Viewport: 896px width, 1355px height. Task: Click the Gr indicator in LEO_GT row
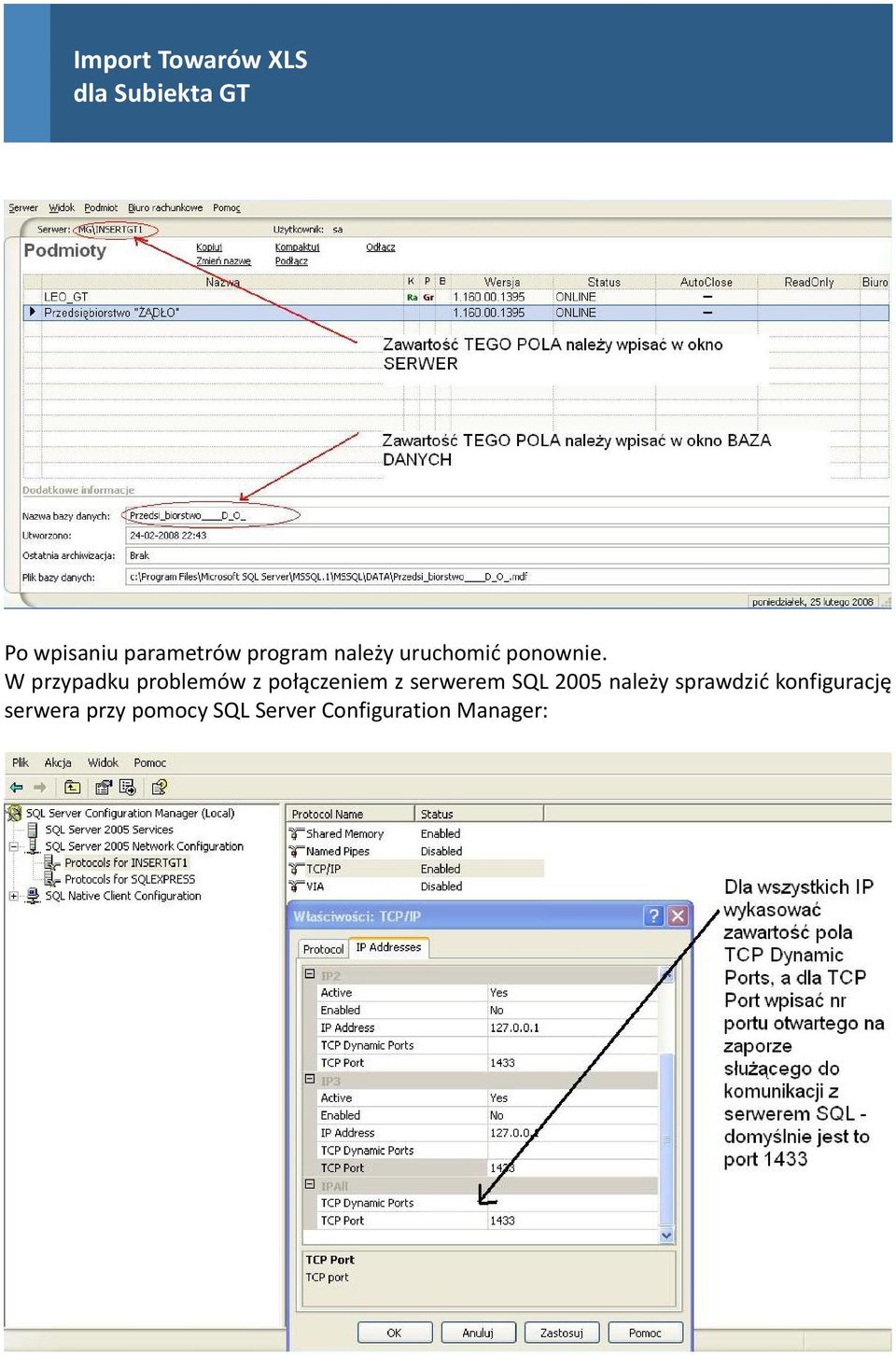point(428,298)
